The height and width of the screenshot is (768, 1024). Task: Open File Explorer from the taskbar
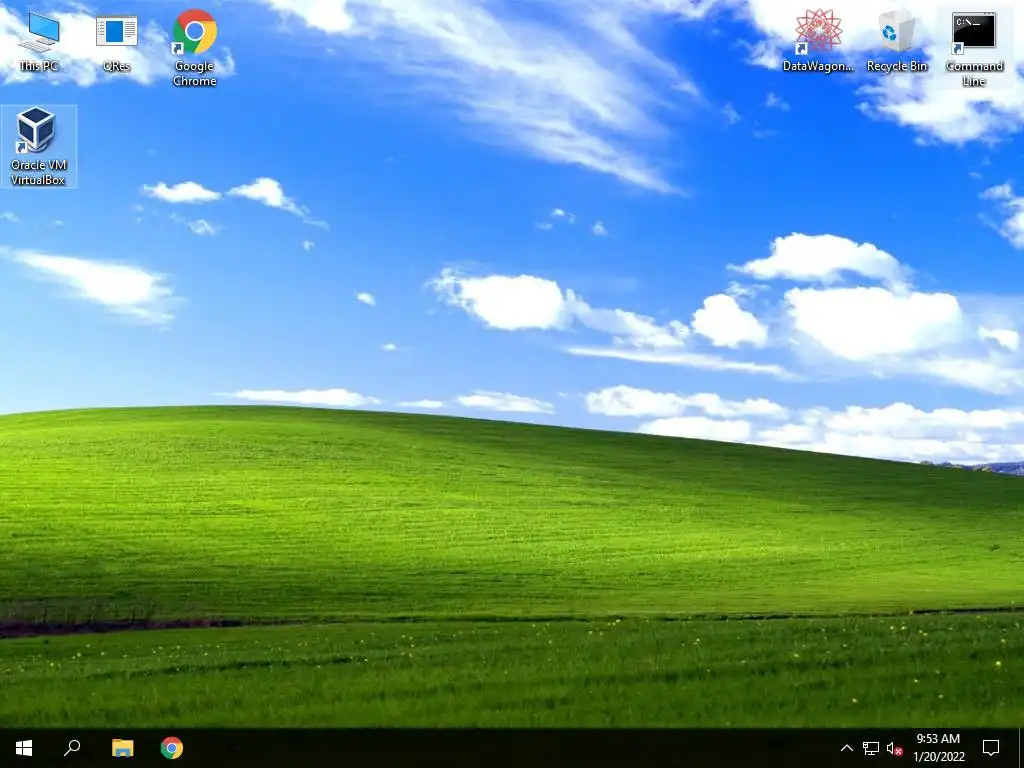click(122, 748)
